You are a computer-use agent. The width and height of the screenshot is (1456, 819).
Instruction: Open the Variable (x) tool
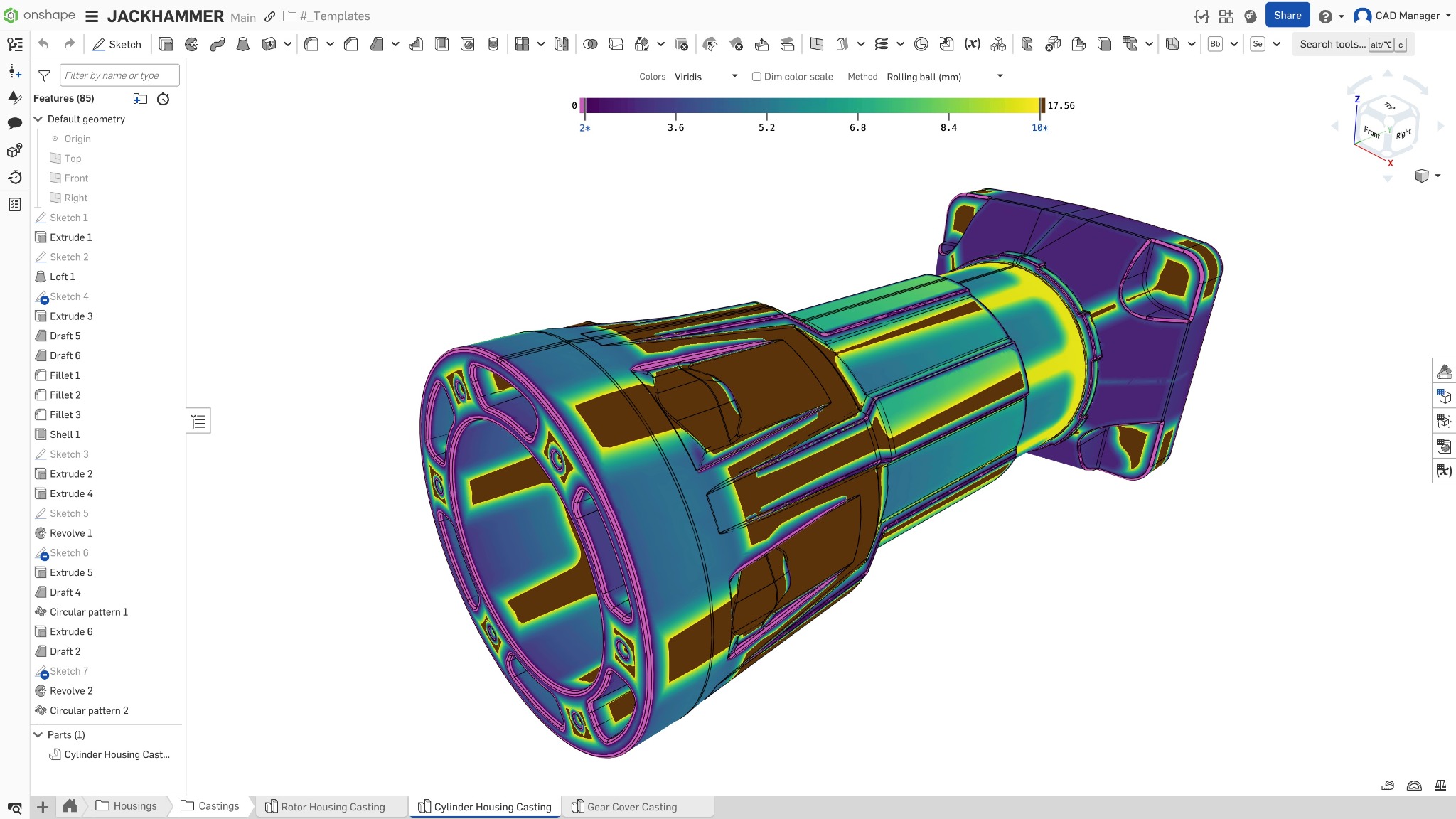pyautogui.click(x=973, y=44)
